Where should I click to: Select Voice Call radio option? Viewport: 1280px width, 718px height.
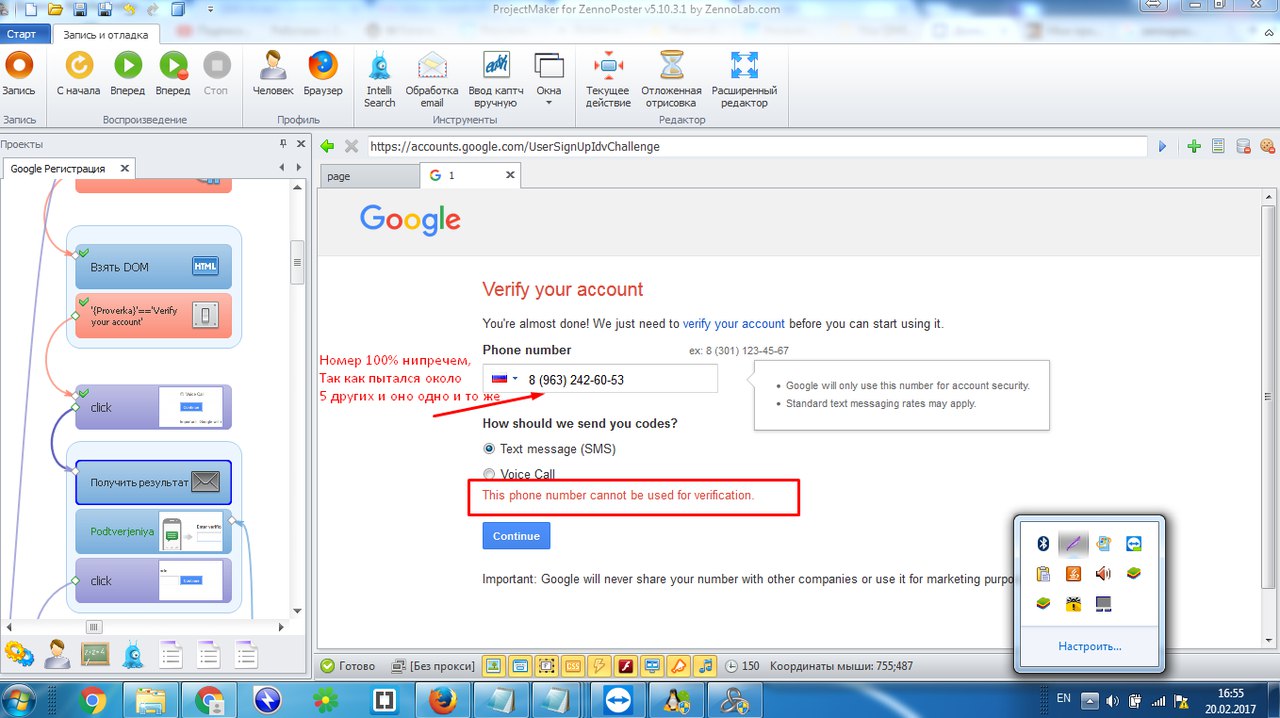coord(489,474)
